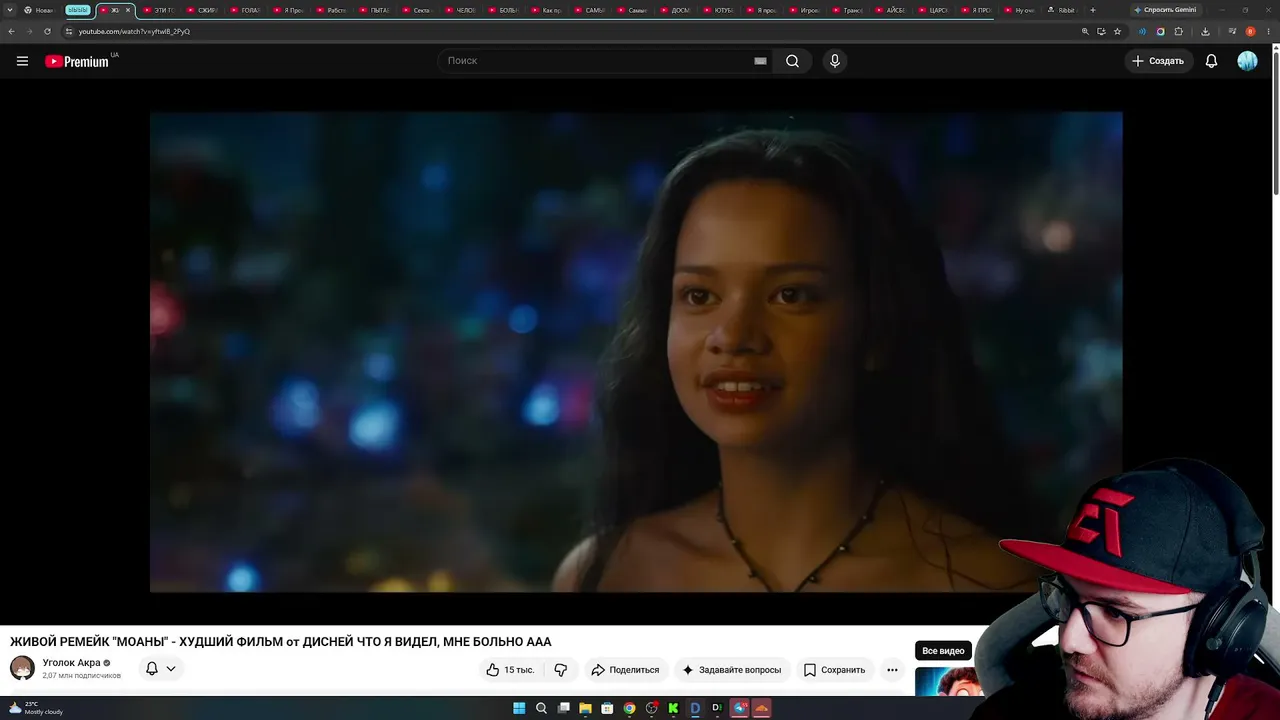Switch to the АЙСБЕ tab
This screenshot has height=720, width=1280.
pyautogui.click(x=890, y=10)
